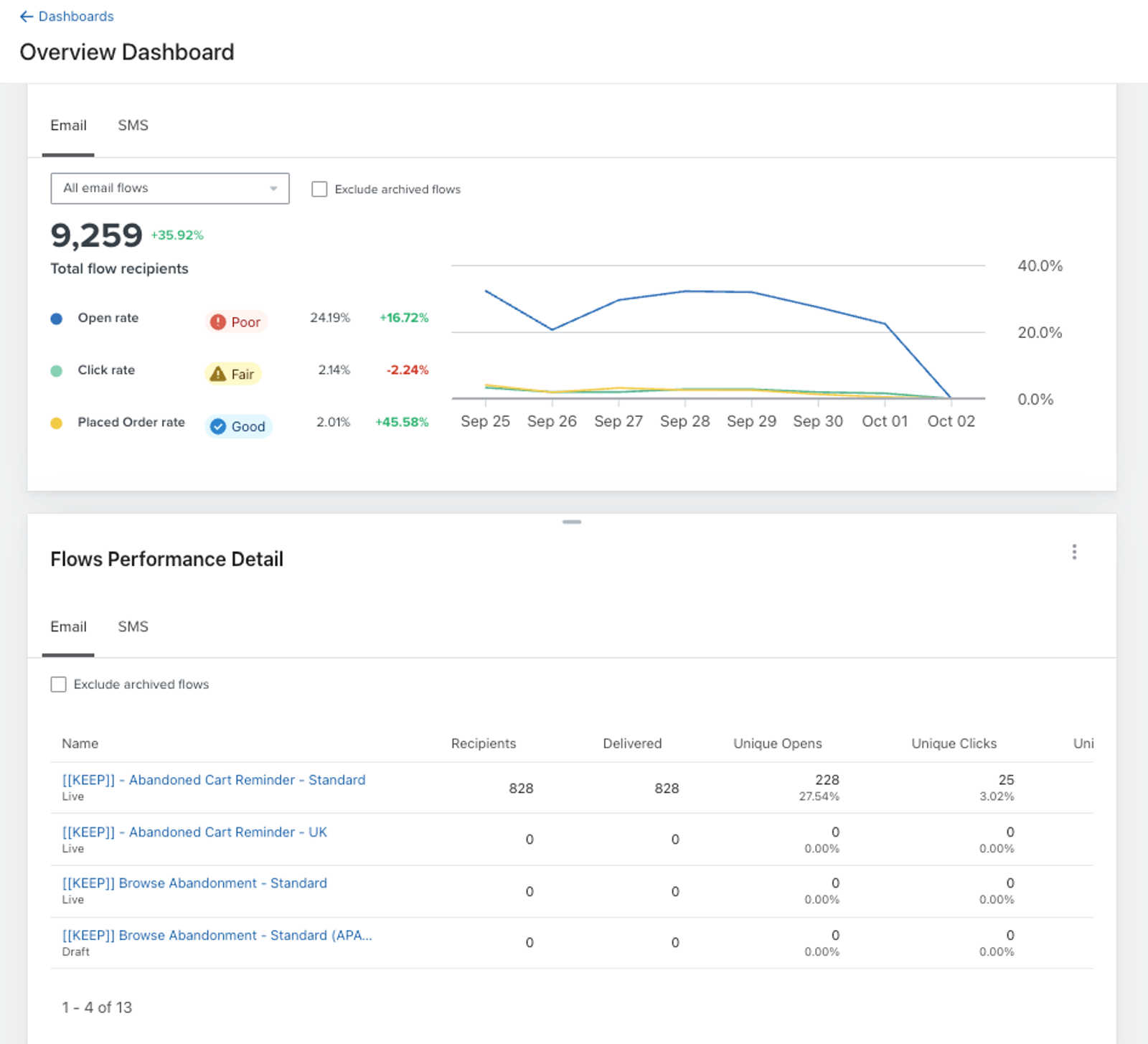Click the Good status checkmark icon

tap(218, 426)
